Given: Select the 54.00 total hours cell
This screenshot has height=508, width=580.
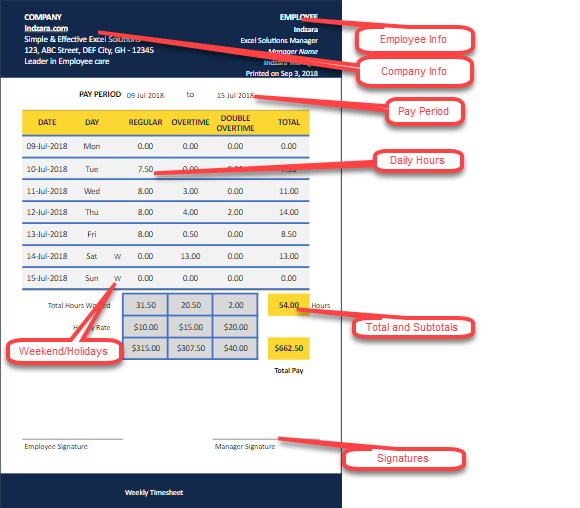Looking at the screenshot, I should [289, 305].
